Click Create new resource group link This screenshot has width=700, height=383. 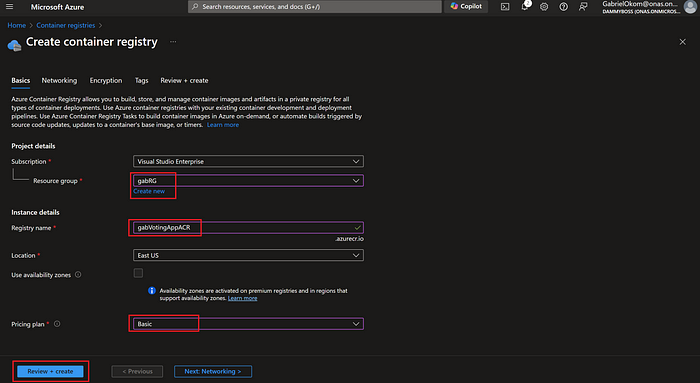tap(149, 191)
